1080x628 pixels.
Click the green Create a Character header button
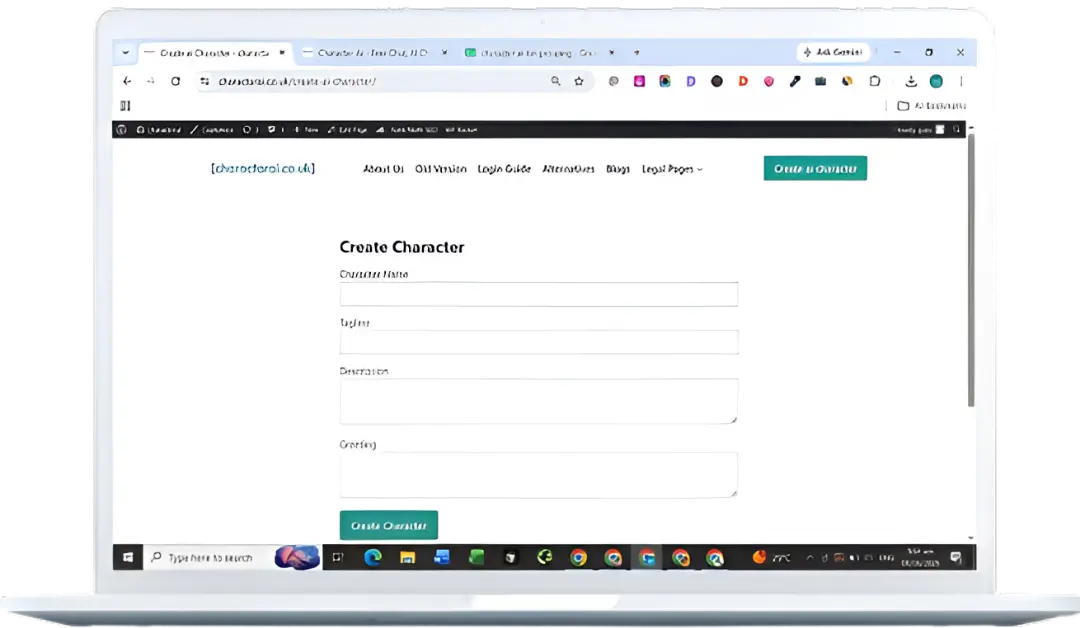pyautogui.click(x=815, y=169)
